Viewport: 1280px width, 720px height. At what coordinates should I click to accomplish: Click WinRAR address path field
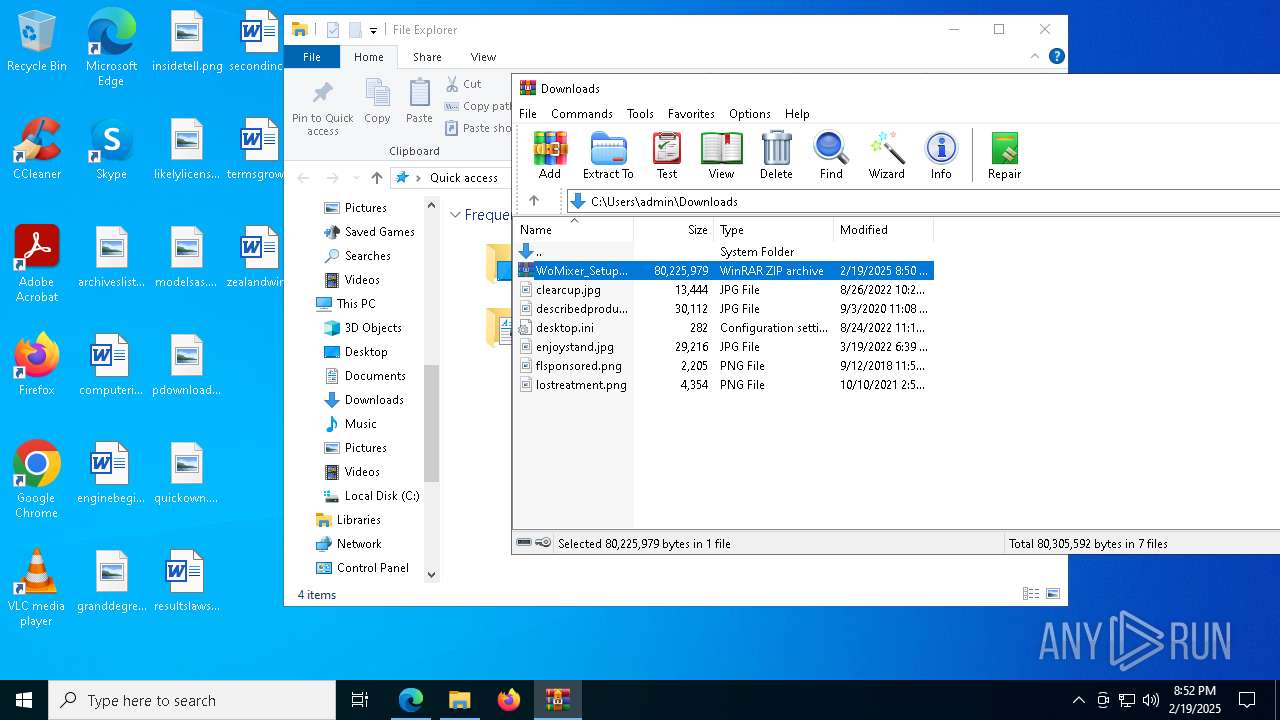click(x=925, y=201)
